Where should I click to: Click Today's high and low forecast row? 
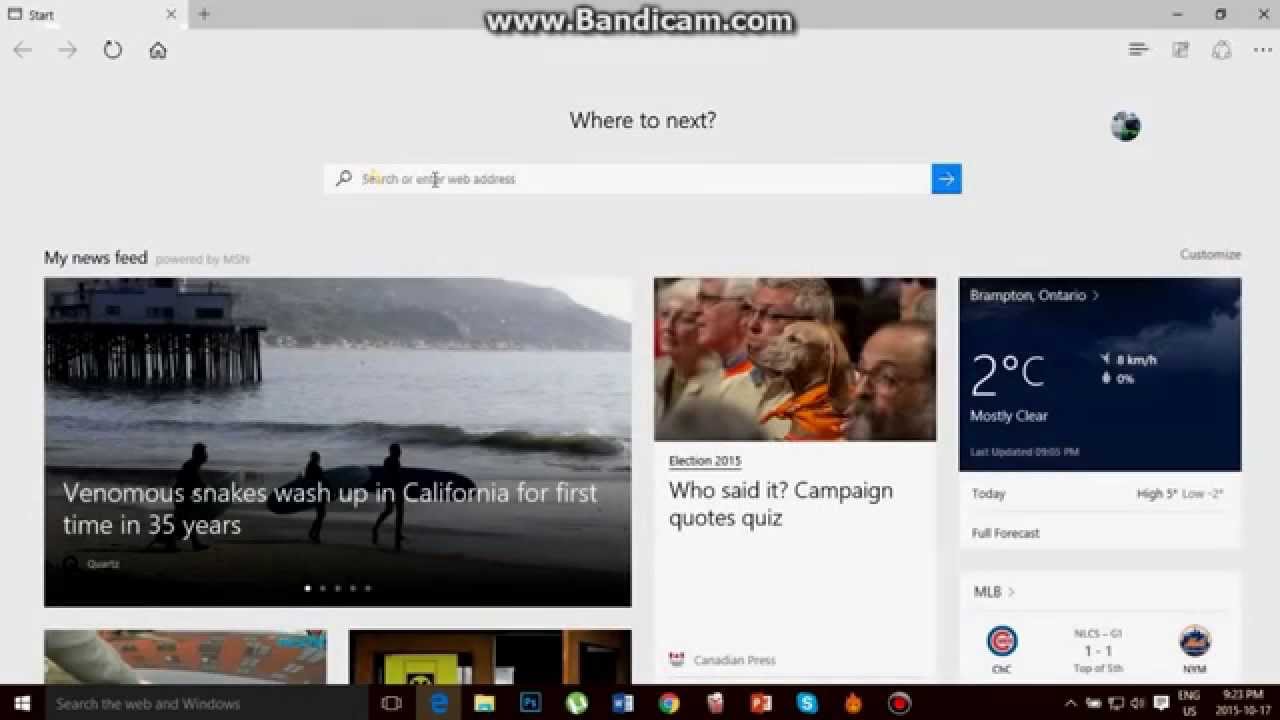1098,493
